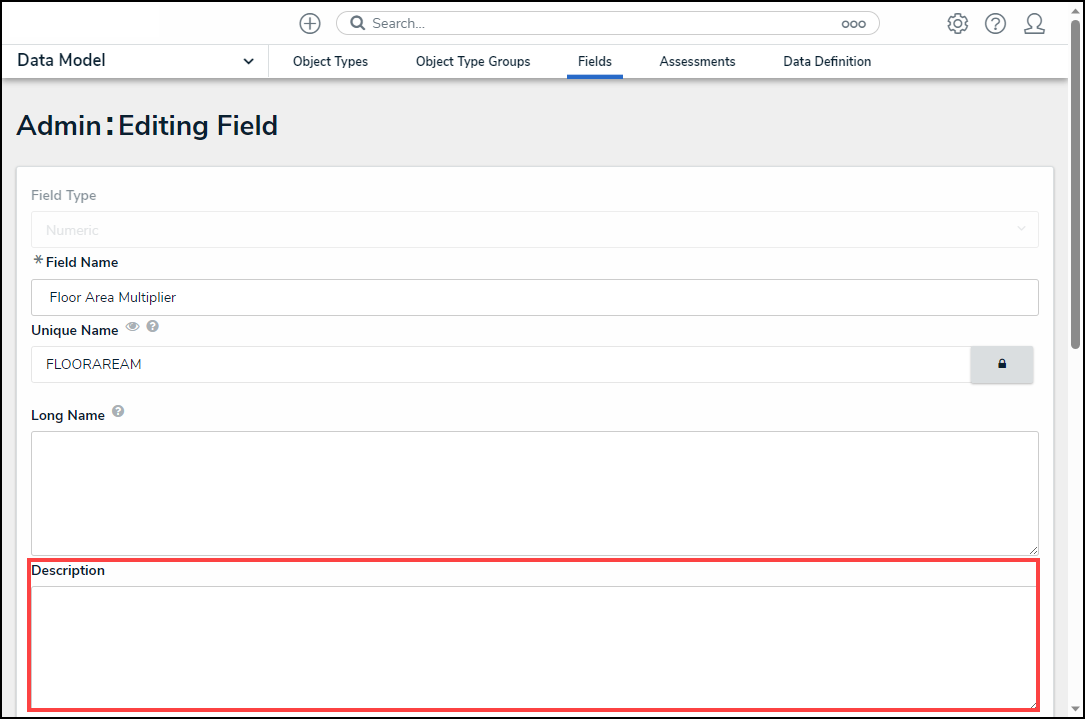
Task: Expand the Data Model dropdown
Action: click(248, 61)
